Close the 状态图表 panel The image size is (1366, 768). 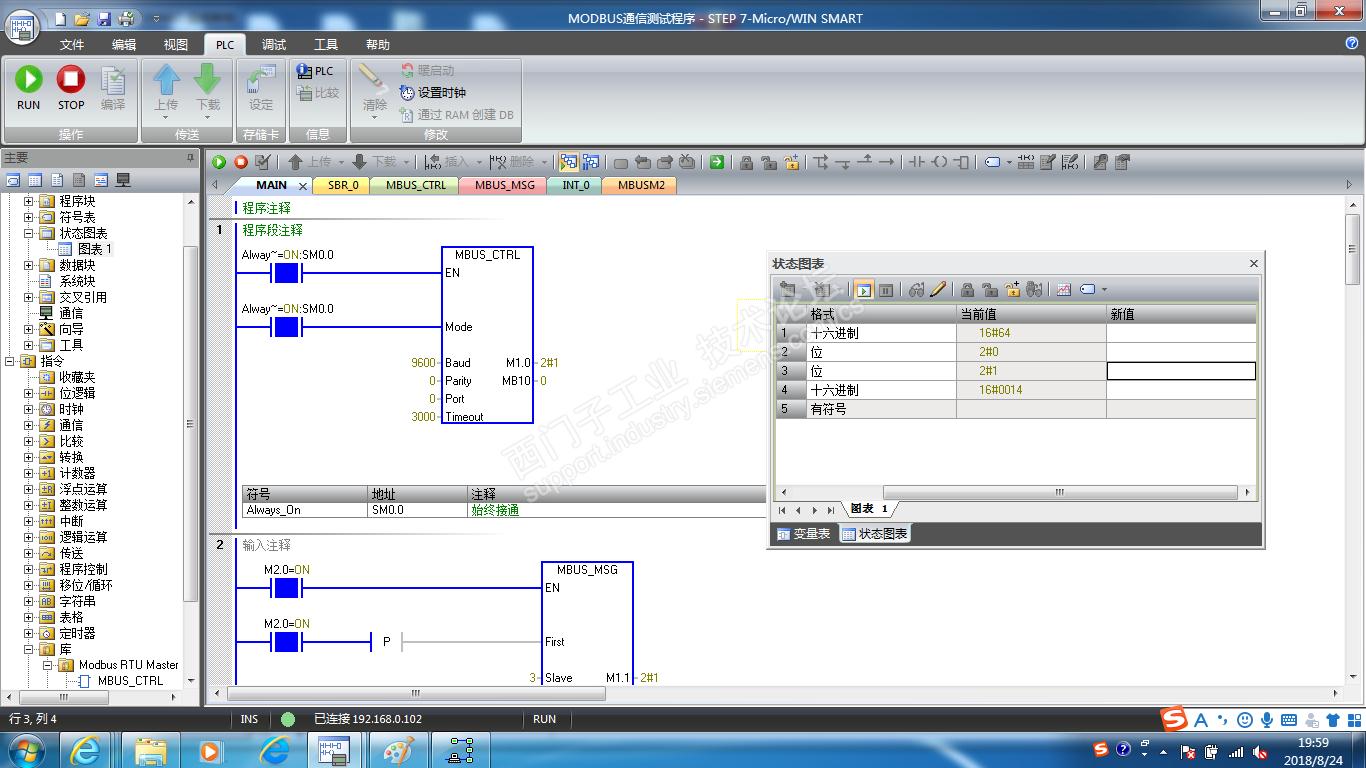click(1254, 263)
